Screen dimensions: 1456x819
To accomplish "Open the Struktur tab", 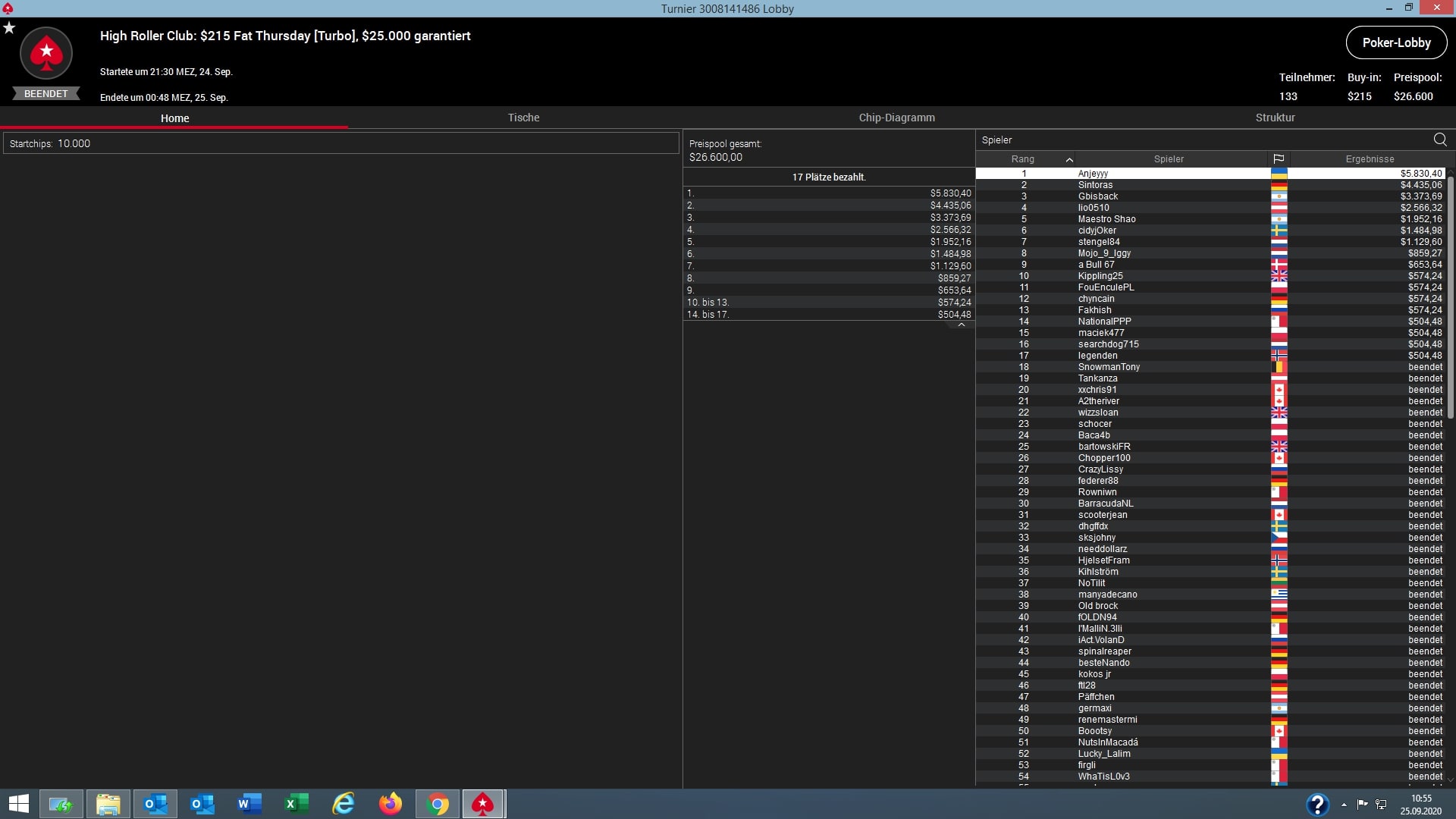I will pyautogui.click(x=1275, y=118).
